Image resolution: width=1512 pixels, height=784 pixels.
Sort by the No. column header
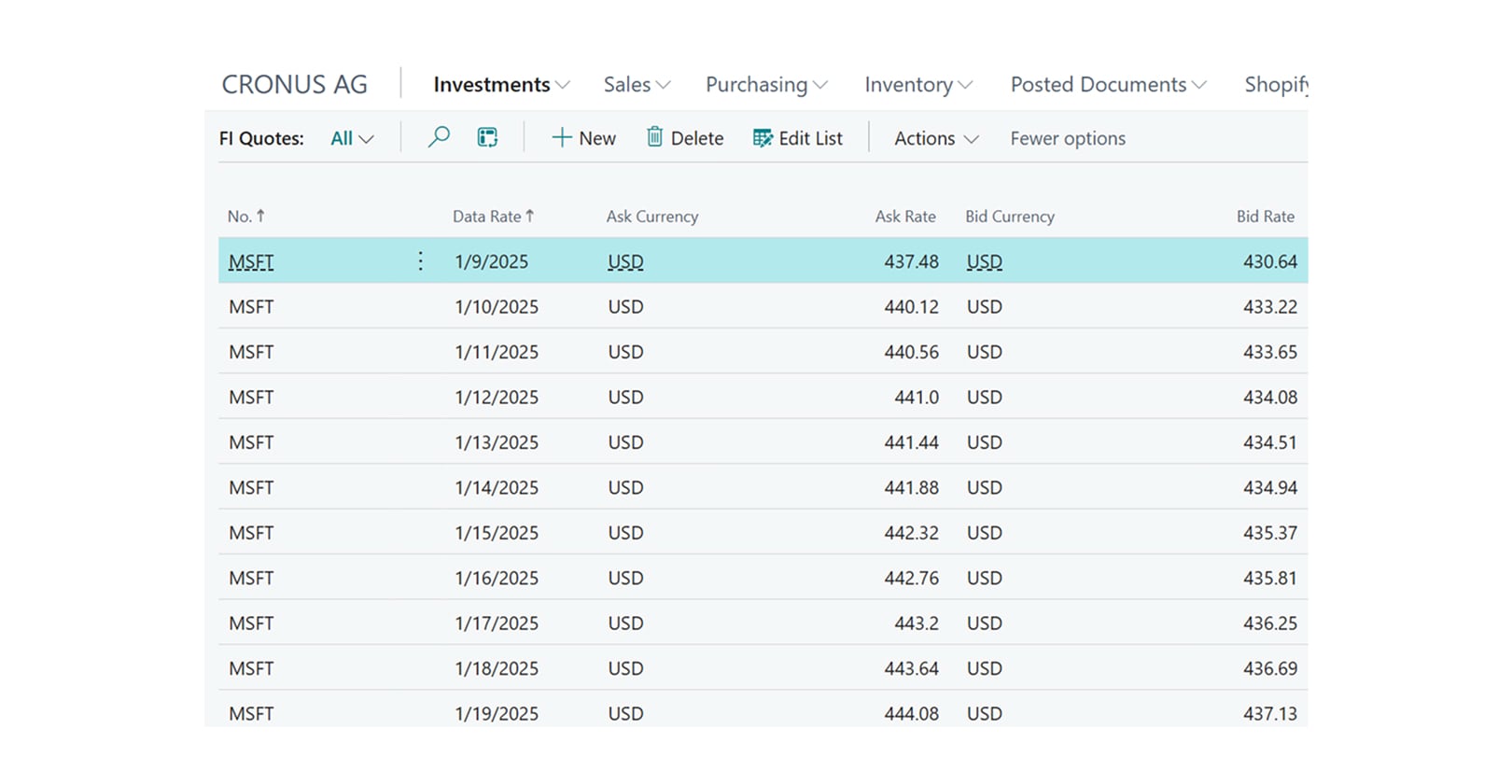tap(246, 217)
